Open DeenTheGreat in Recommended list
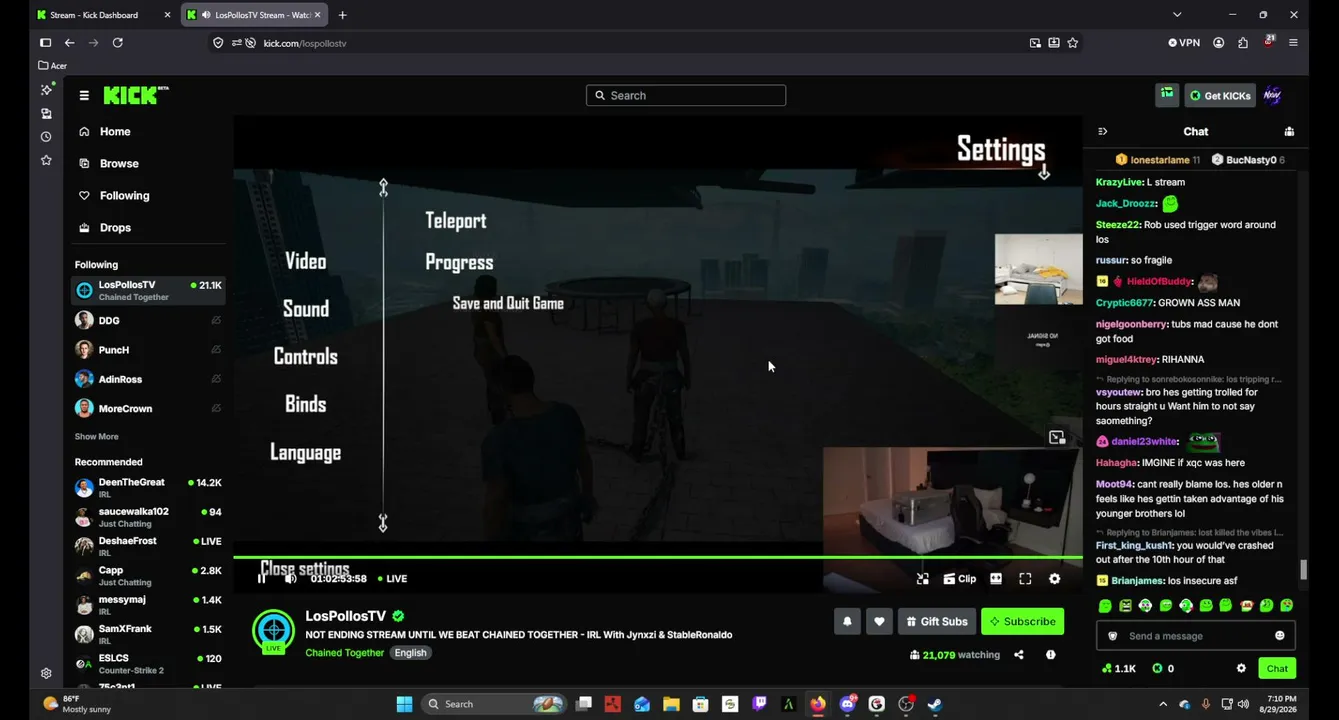This screenshot has width=1339, height=720. (x=148, y=488)
